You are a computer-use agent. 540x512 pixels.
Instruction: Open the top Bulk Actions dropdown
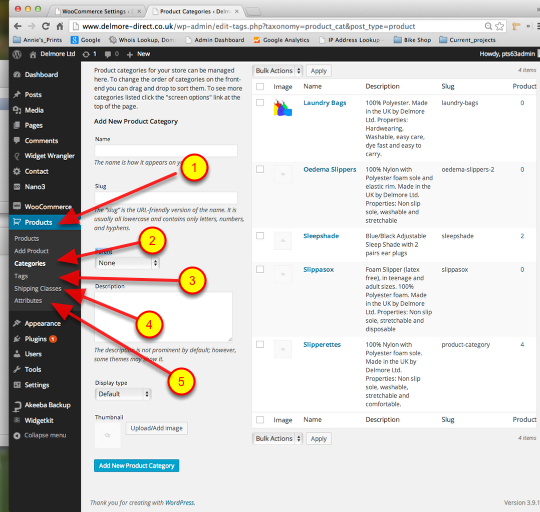[x=278, y=71]
